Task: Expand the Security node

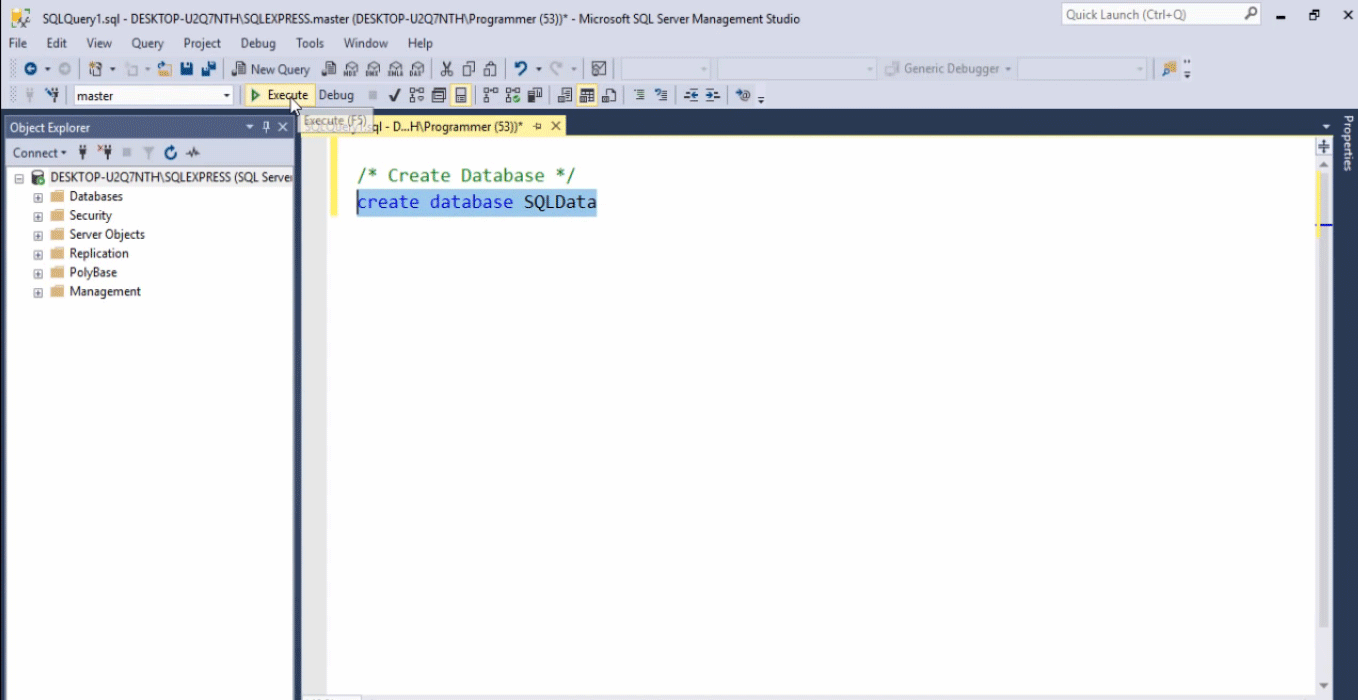Action: click(37, 215)
